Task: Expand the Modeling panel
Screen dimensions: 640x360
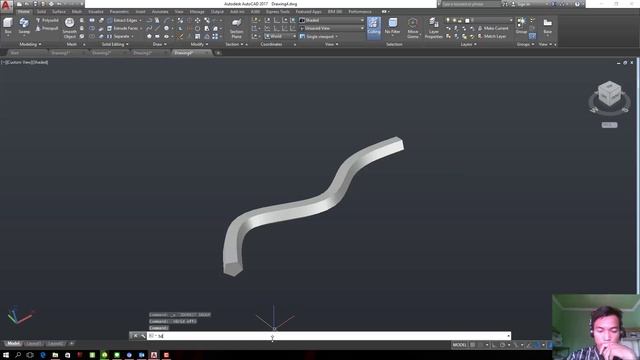Action: [30, 44]
